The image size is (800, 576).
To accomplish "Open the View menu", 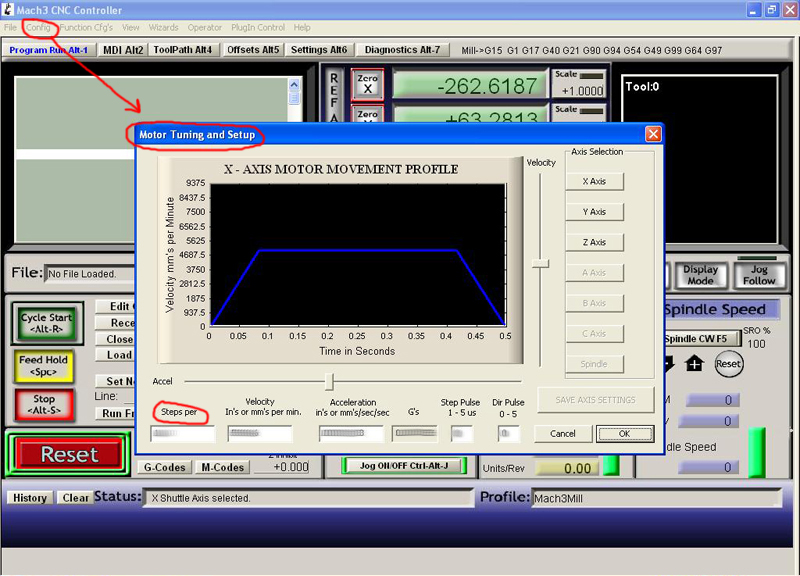I will [x=131, y=28].
